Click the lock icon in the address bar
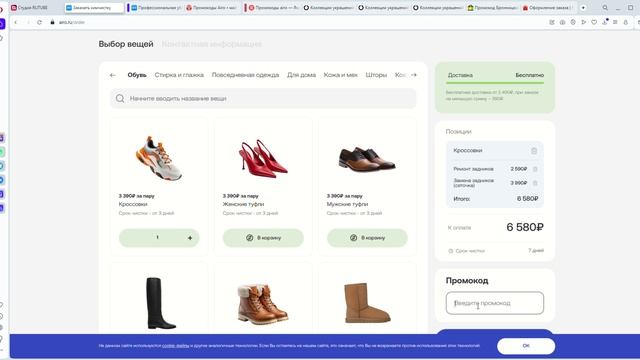The width and height of the screenshot is (640, 360). coord(52,22)
